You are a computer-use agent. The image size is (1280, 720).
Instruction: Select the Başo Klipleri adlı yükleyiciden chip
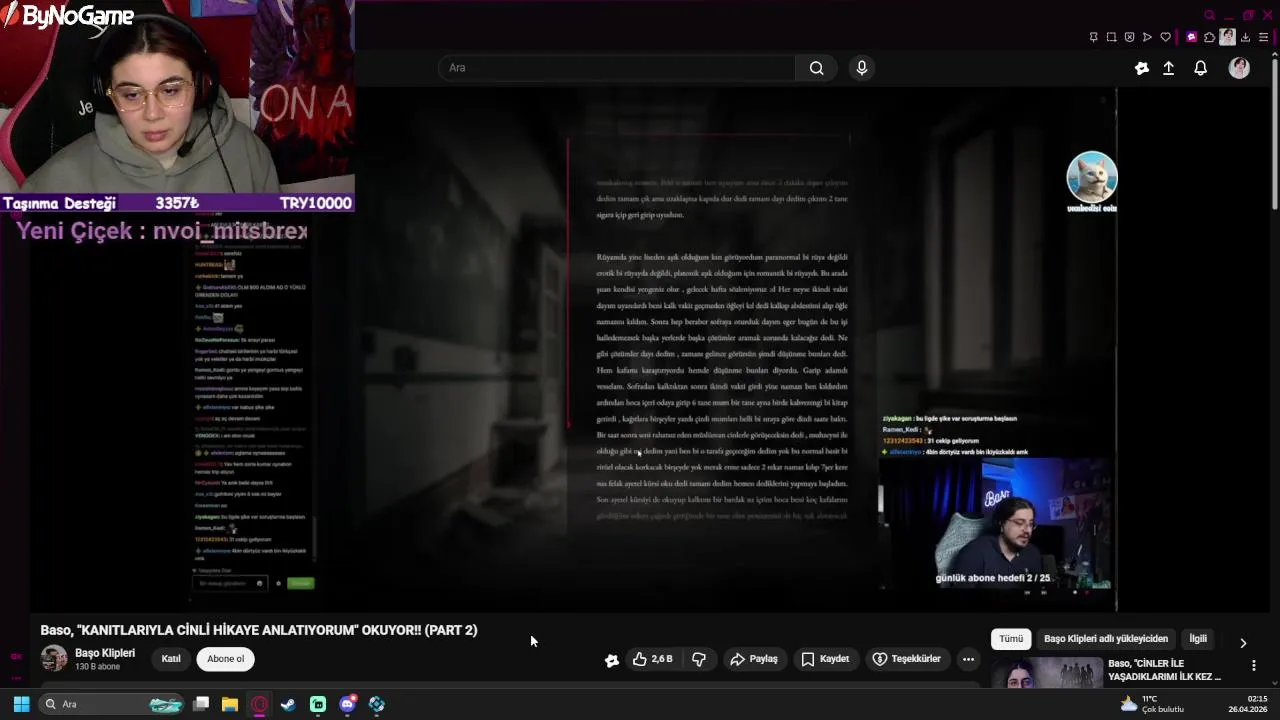tap(1106, 639)
